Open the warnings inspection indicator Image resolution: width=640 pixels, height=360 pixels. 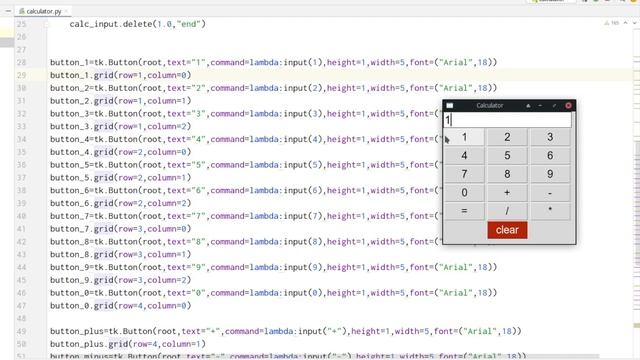click(x=611, y=23)
